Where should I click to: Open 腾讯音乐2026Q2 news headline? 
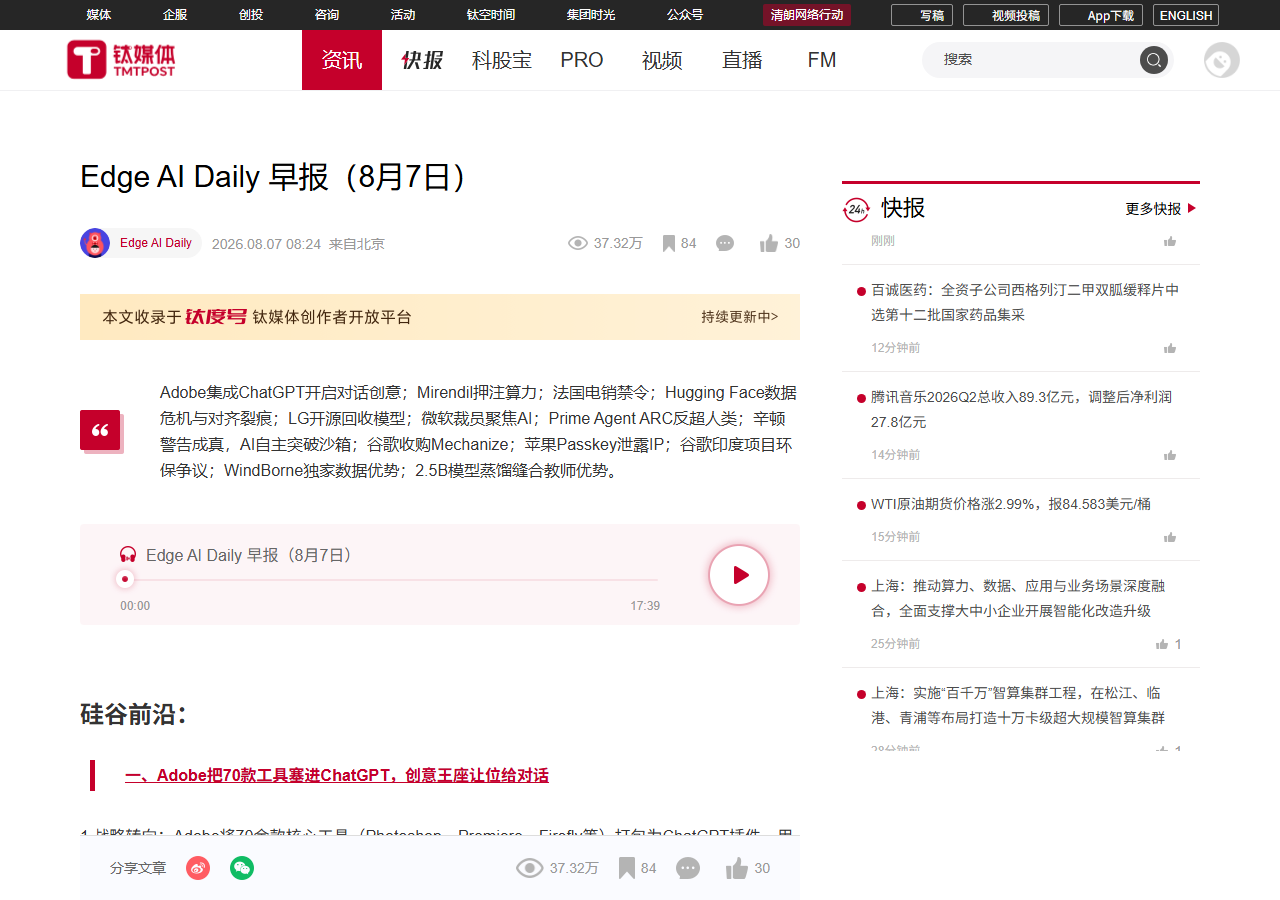click(1021, 409)
